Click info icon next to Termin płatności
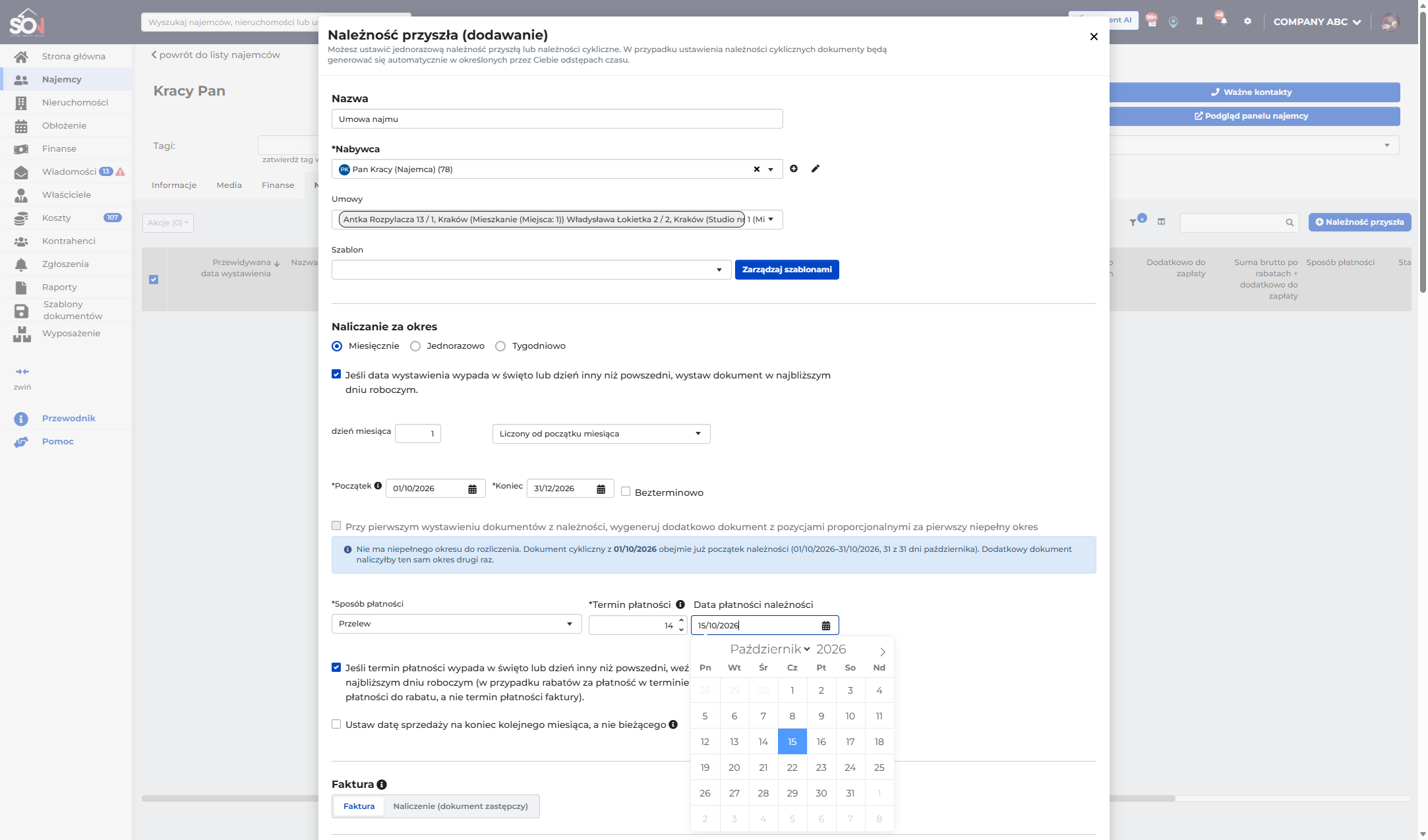This screenshot has width=1428, height=840. 680,605
